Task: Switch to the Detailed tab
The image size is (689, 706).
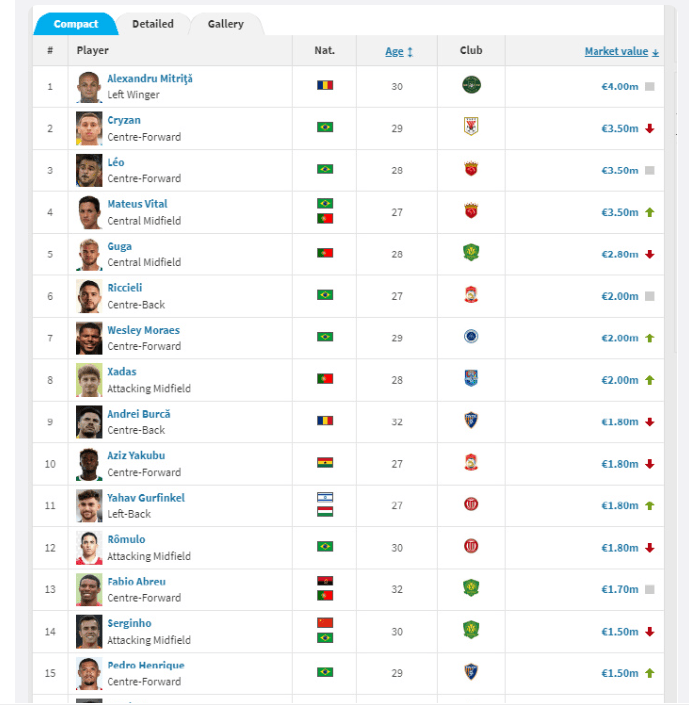Action: click(x=152, y=24)
